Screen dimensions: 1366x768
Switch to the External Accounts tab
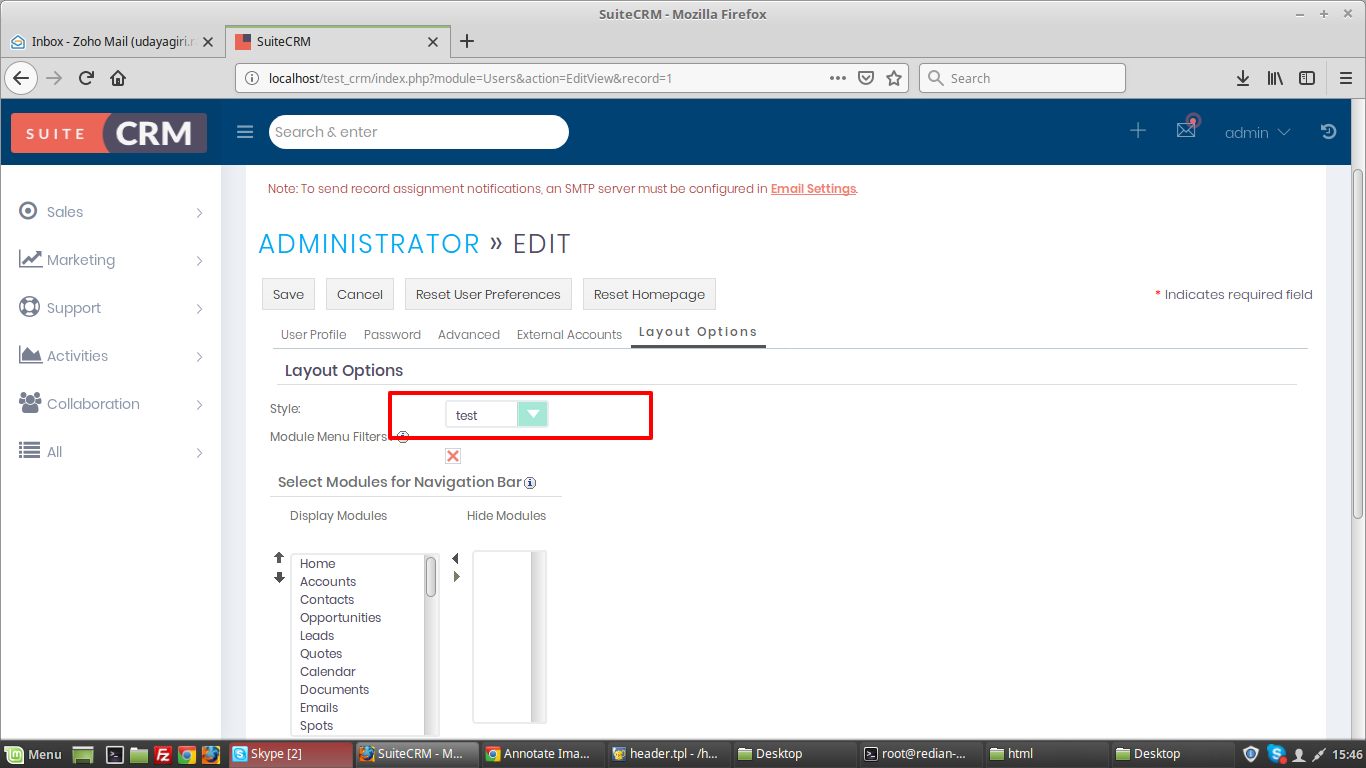point(569,335)
